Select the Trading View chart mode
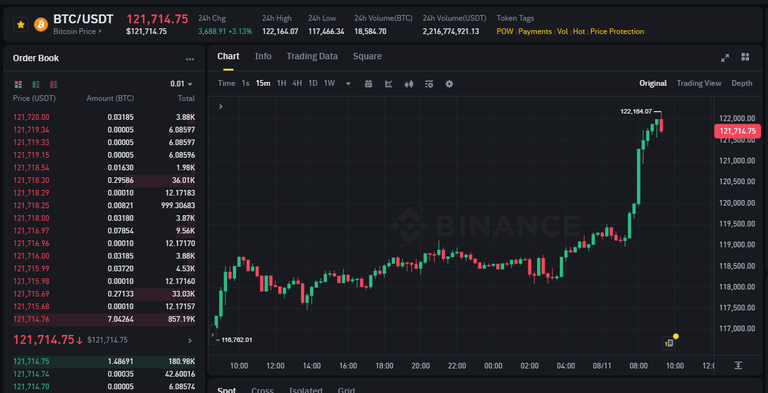 tap(699, 83)
